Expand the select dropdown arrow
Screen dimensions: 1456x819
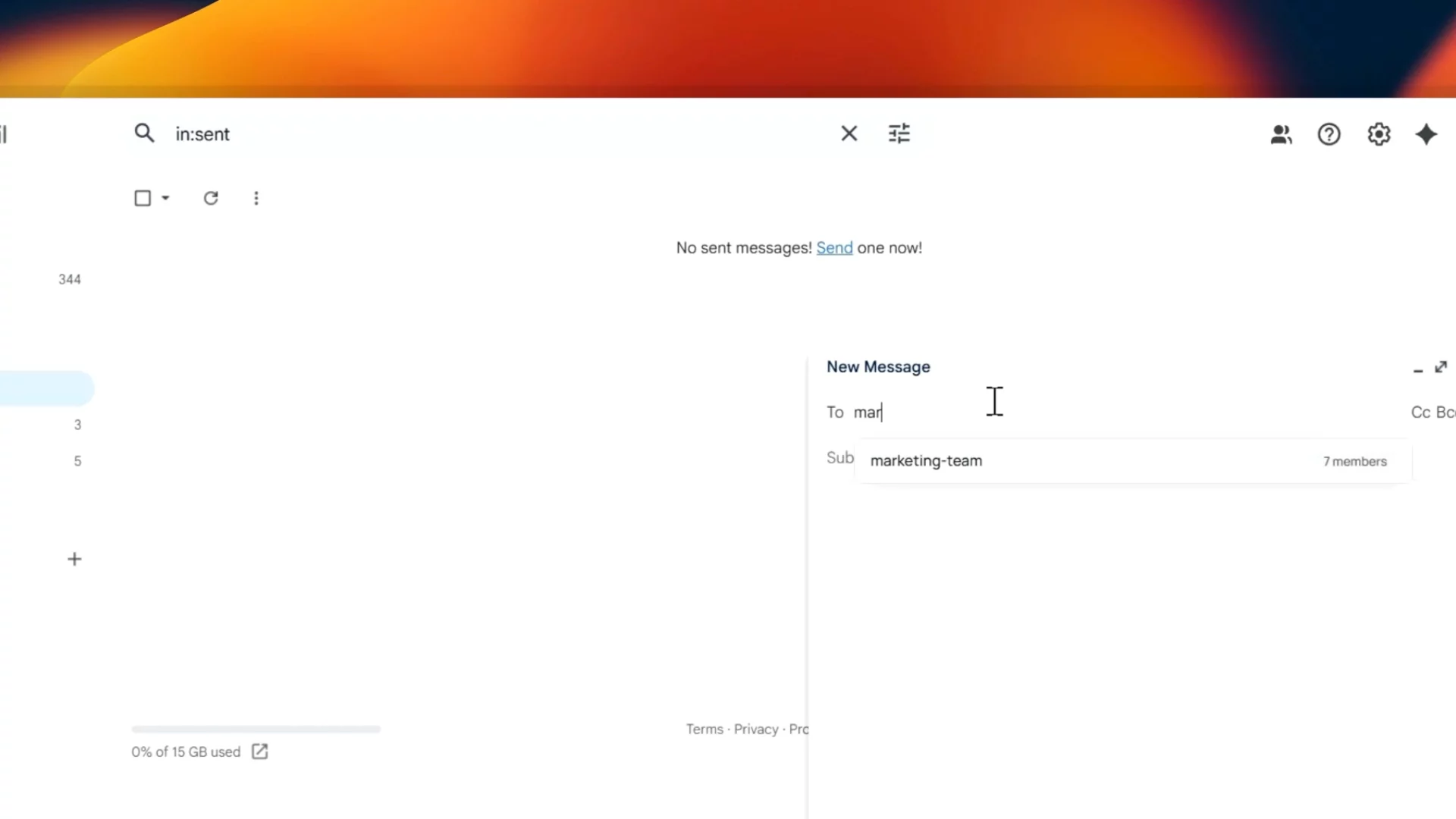pos(165,198)
